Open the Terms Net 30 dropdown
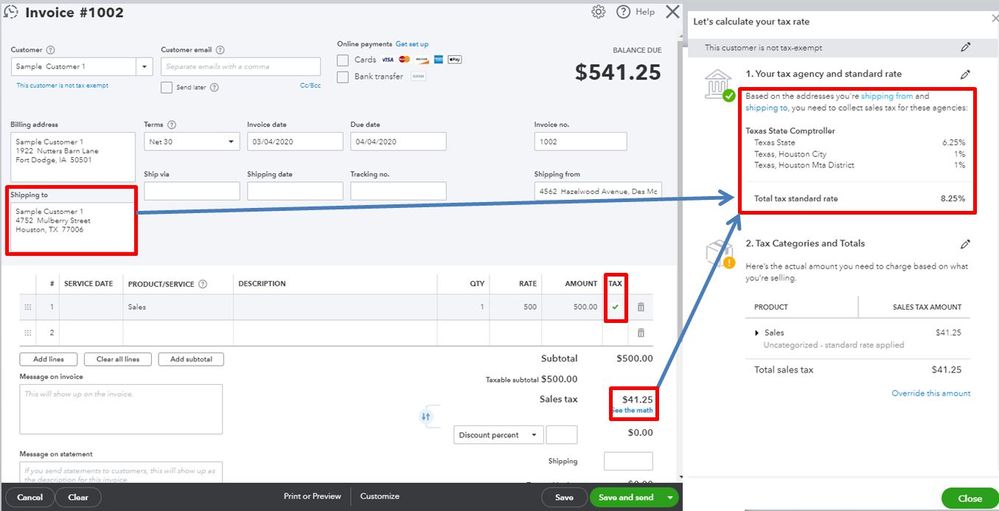This screenshot has height=511, width=999. tap(192, 141)
